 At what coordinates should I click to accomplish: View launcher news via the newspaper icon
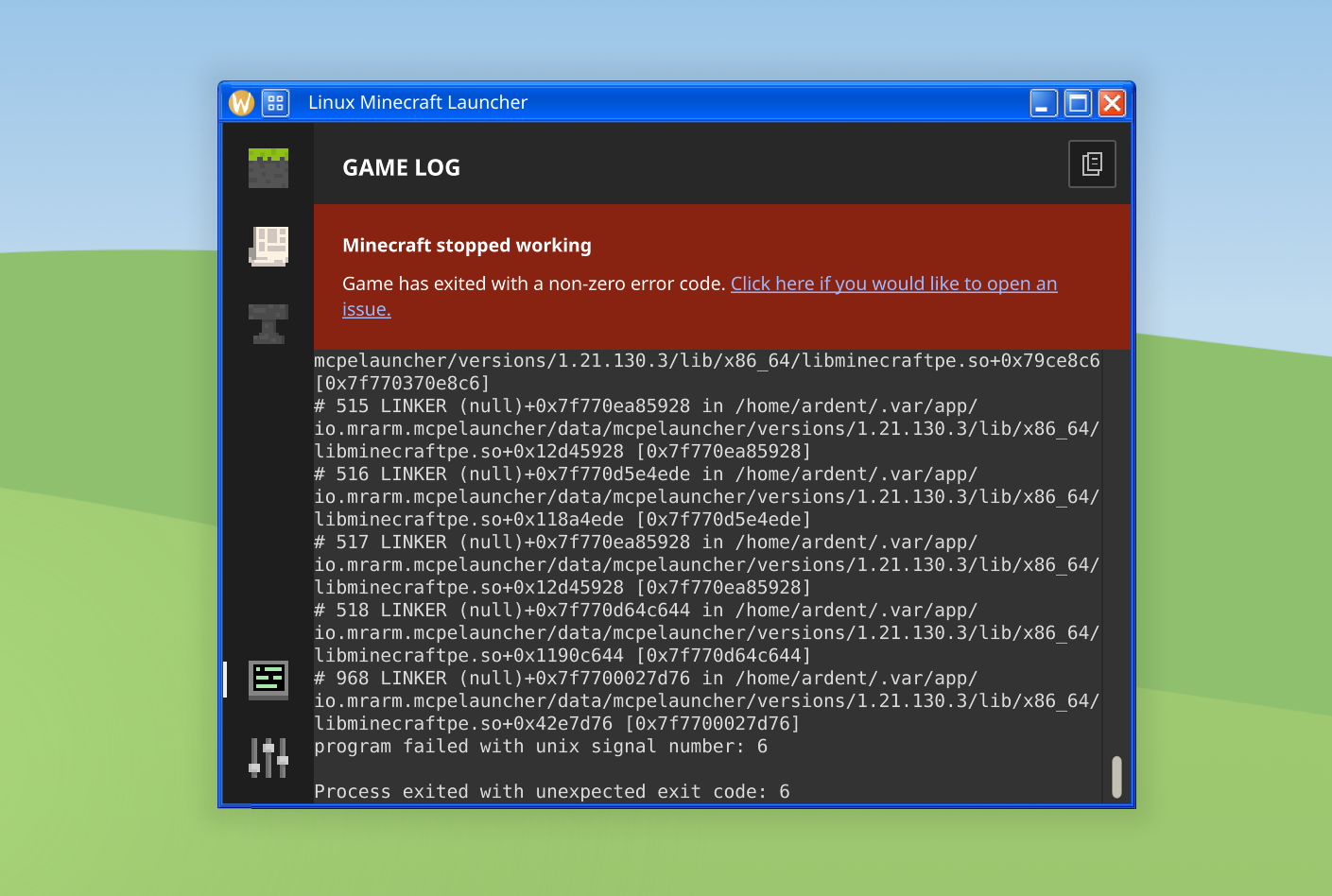point(268,246)
